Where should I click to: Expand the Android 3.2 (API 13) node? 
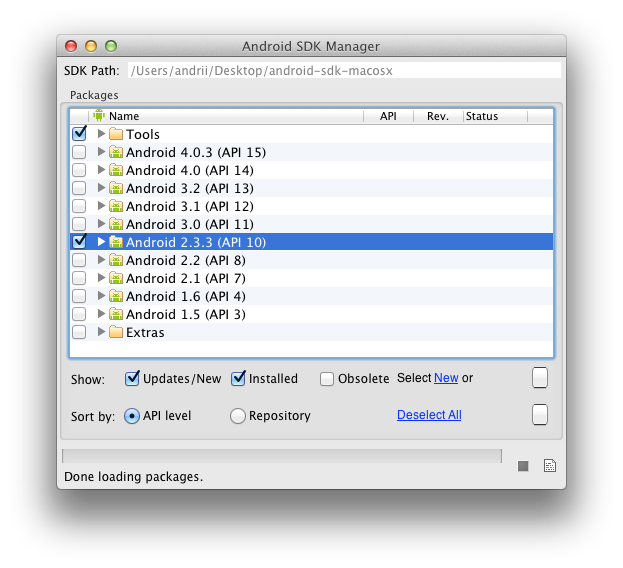click(101, 187)
